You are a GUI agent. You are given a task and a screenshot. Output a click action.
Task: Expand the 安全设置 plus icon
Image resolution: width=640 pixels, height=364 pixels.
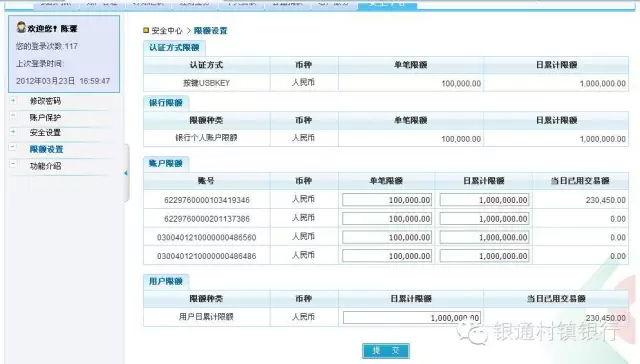13,131
